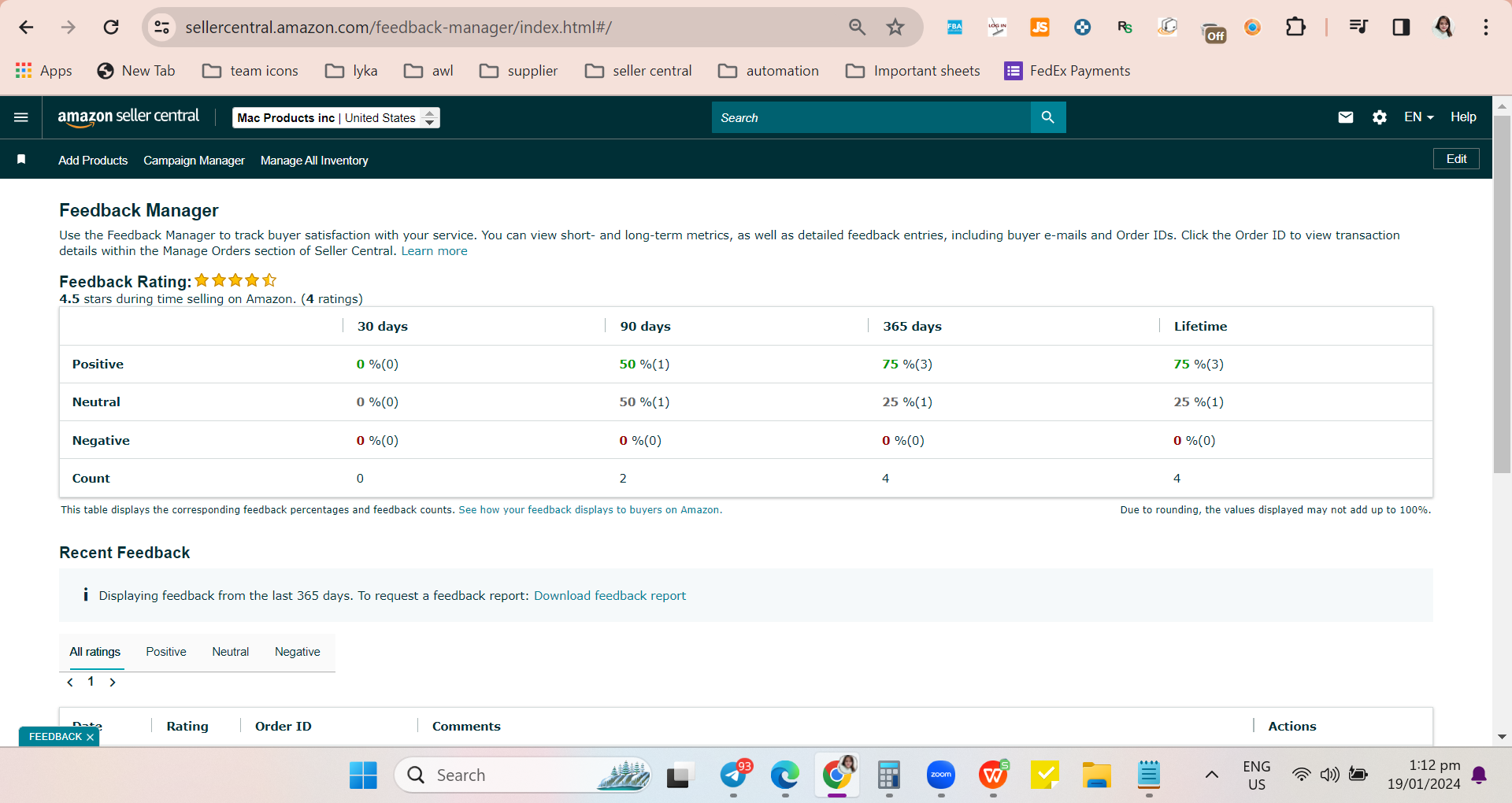
Task: Click 90 days Neutral value 50 %(1)
Action: tap(644, 402)
